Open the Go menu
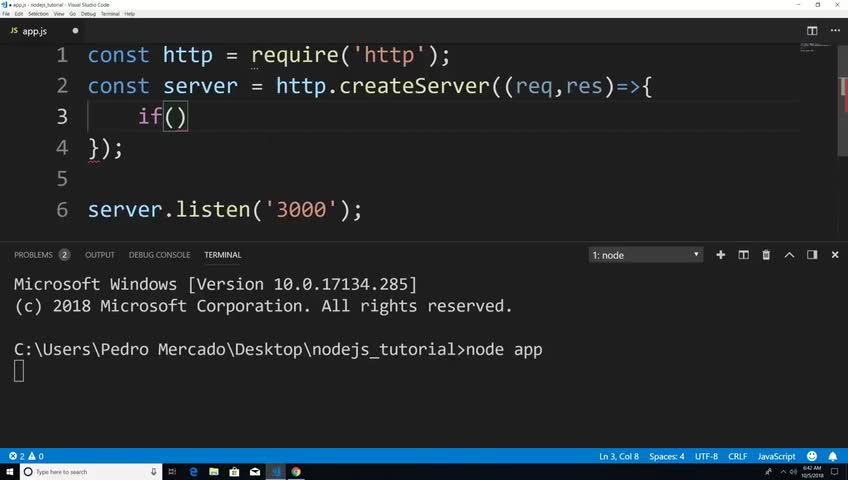Image resolution: width=848 pixels, height=480 pixels. pyautogui.click(x=72, y=14)
